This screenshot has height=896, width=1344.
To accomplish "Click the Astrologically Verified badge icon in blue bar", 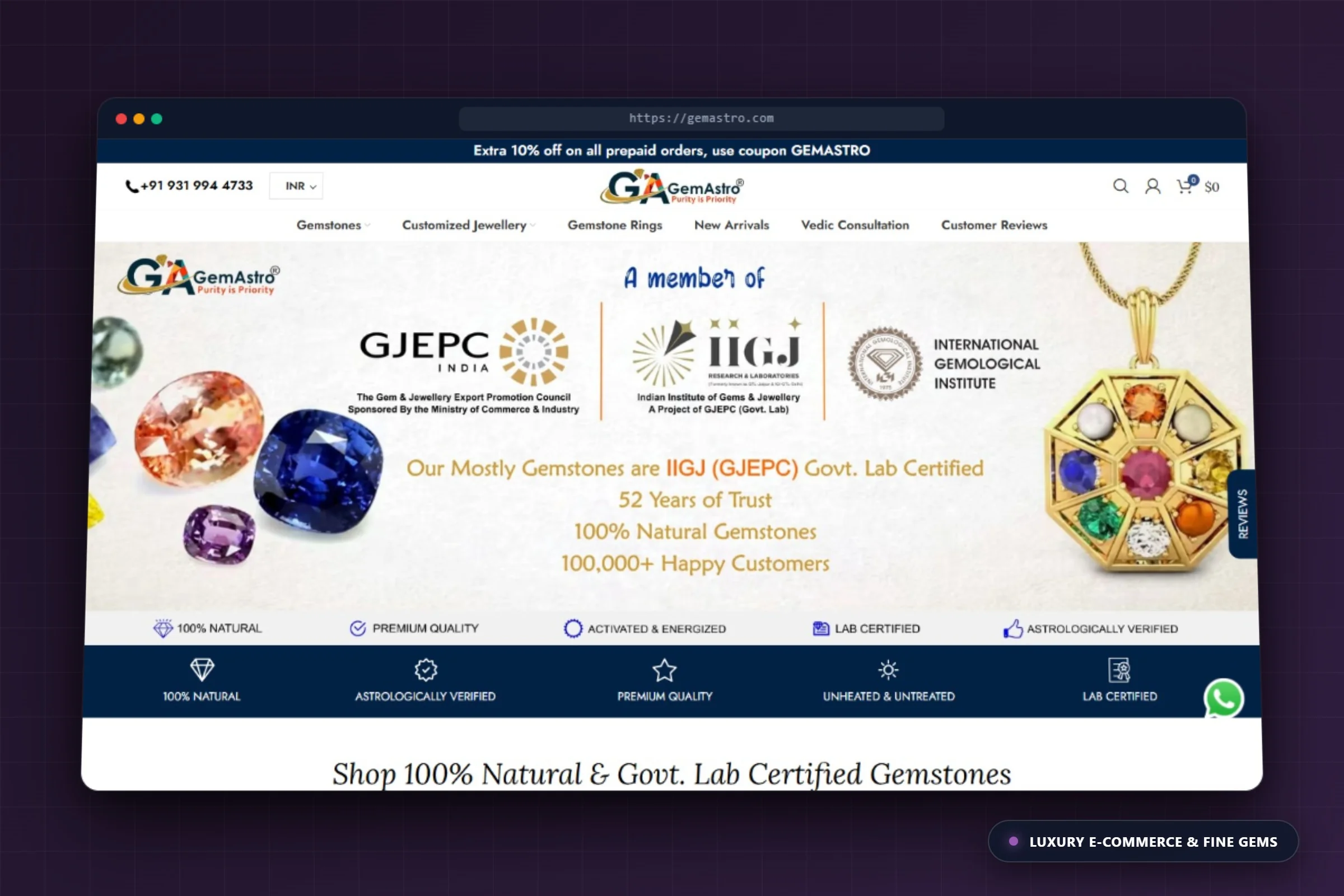I will click(426, 670).
